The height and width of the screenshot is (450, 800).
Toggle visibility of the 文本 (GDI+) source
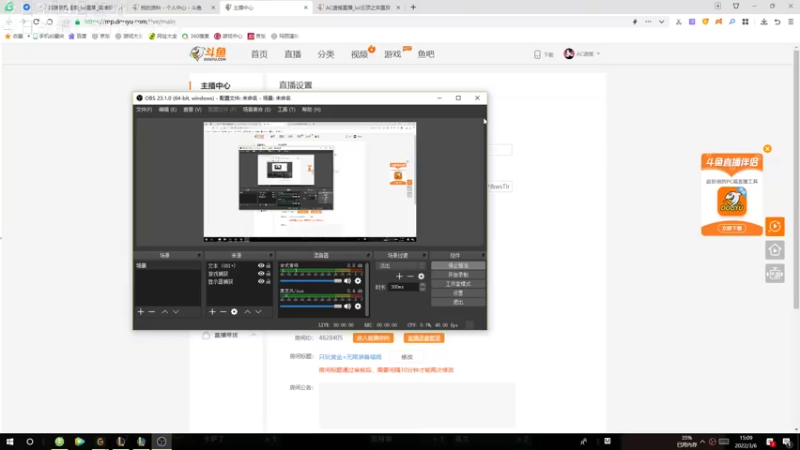tap(261, 266)
